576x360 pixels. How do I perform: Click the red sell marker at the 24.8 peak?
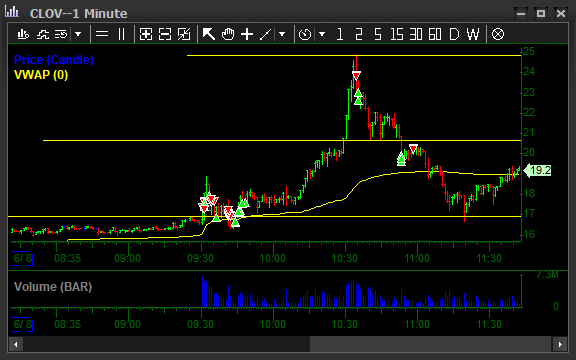356,75
